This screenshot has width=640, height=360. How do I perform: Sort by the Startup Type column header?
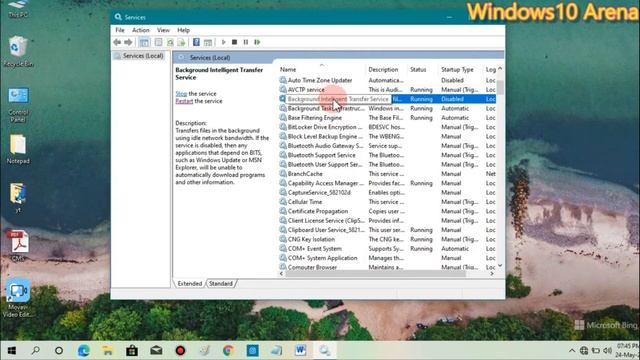(x=457, y=69)
